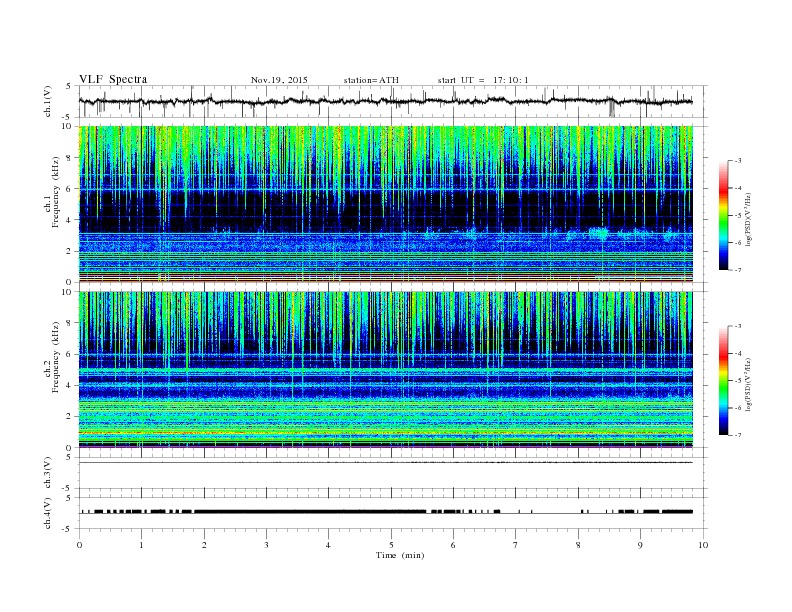The height and width of the screenshot is (612, 792).
Task: Click time axis tick label "1"
Action: pyautogui.click(x=141, y=545)
